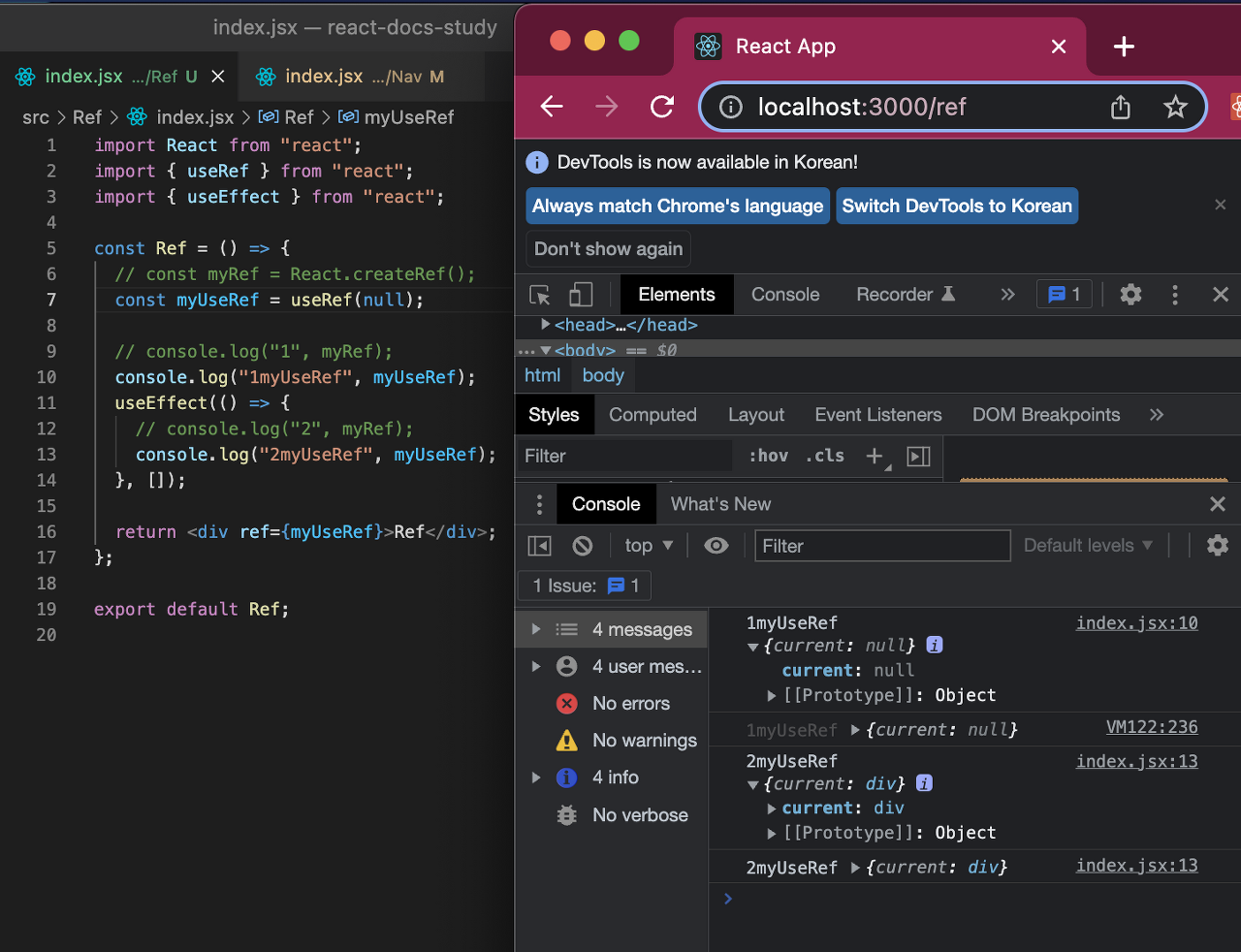Select body in the breadcrumb

(603, 375)
